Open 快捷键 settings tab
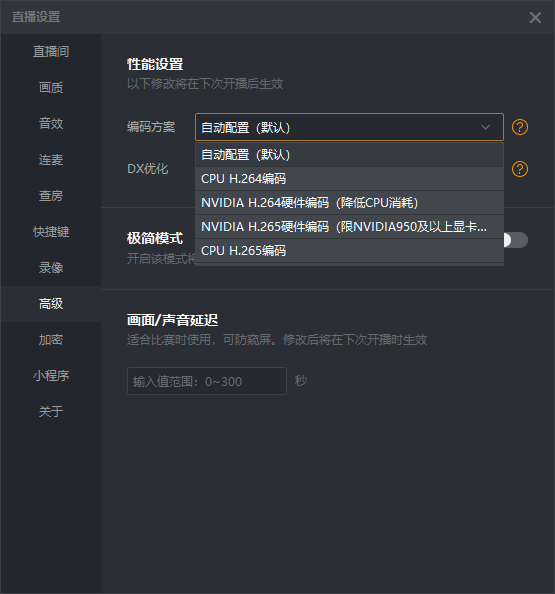This screenshot has width=555, height=594. click(51, 231)
